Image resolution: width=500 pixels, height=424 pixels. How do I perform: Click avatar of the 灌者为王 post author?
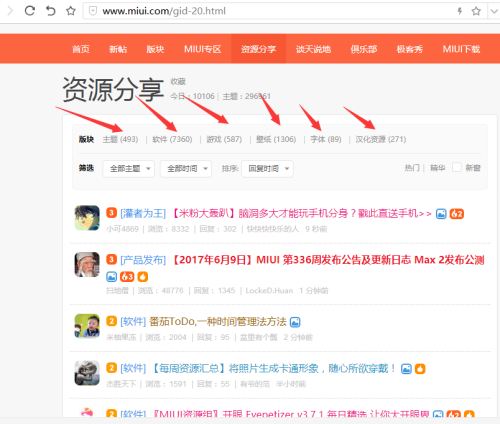(87, 218)
